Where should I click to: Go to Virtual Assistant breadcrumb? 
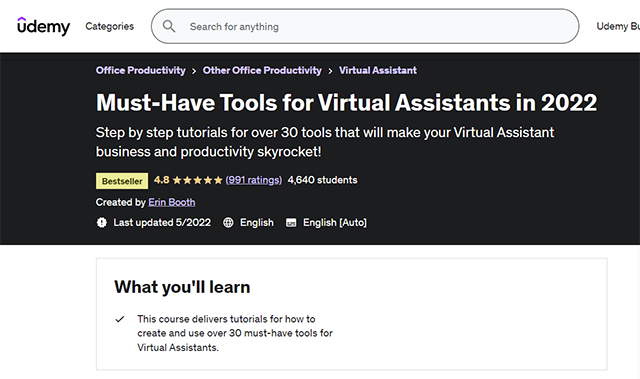point(378,70)
